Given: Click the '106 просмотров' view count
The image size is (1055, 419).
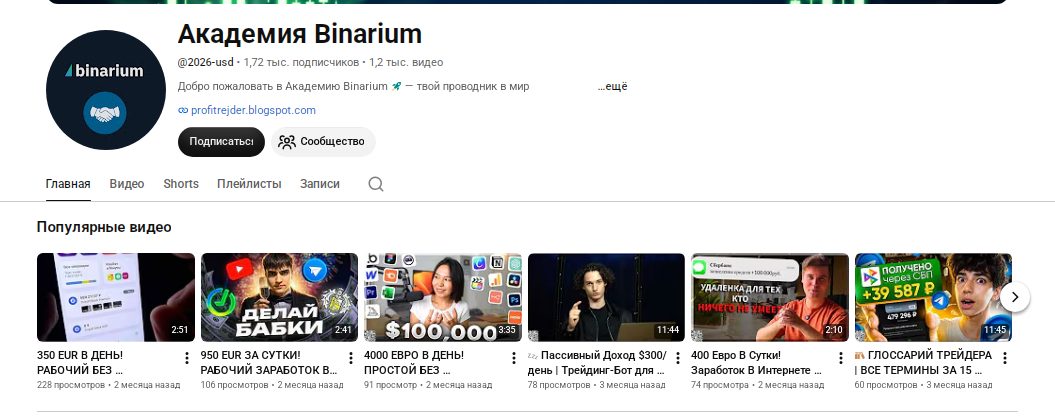Looking at the screenshot, I should [x=234, y=385].
